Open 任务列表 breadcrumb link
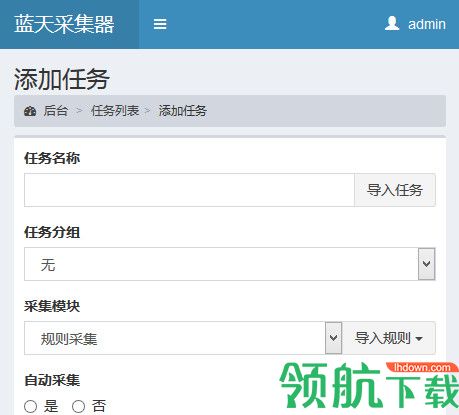 point(115,111)
